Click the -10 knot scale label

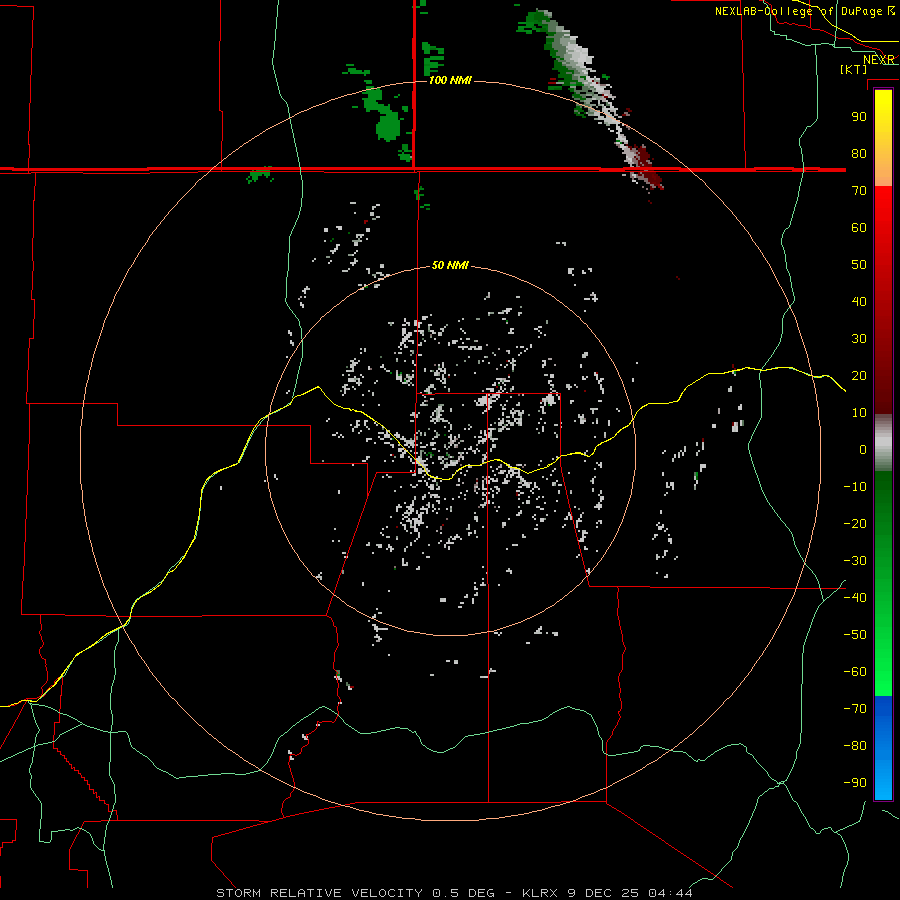tap(855, 487)
